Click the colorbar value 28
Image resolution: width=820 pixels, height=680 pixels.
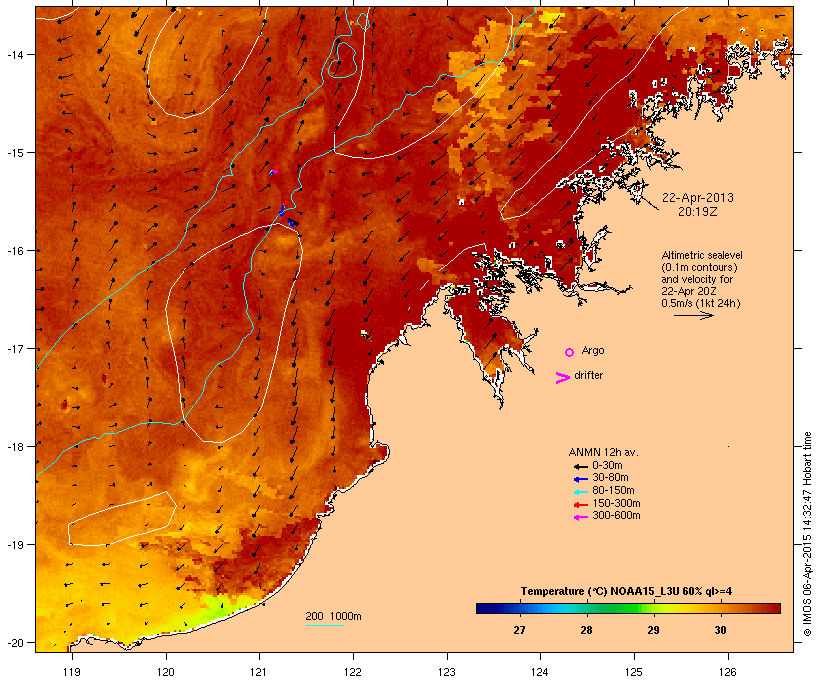[x=586, y=630]
